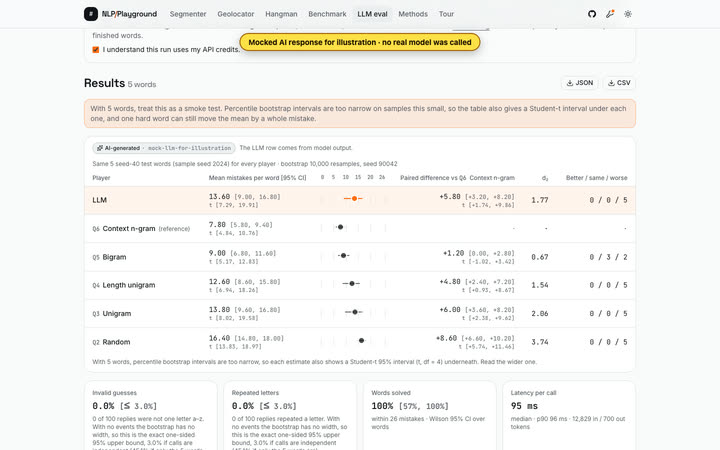Click the orange smoke-test warning notice

pos(360,113)
